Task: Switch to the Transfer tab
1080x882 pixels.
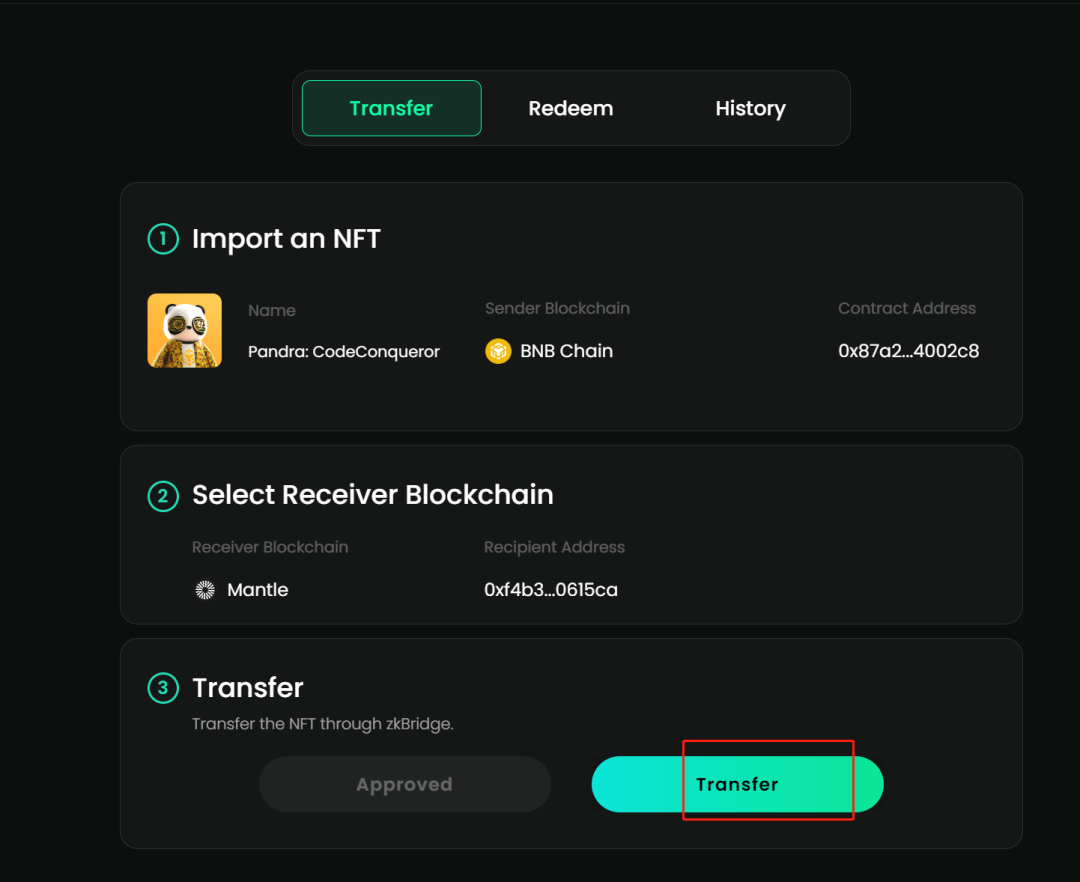Action: tap(391, 108)
